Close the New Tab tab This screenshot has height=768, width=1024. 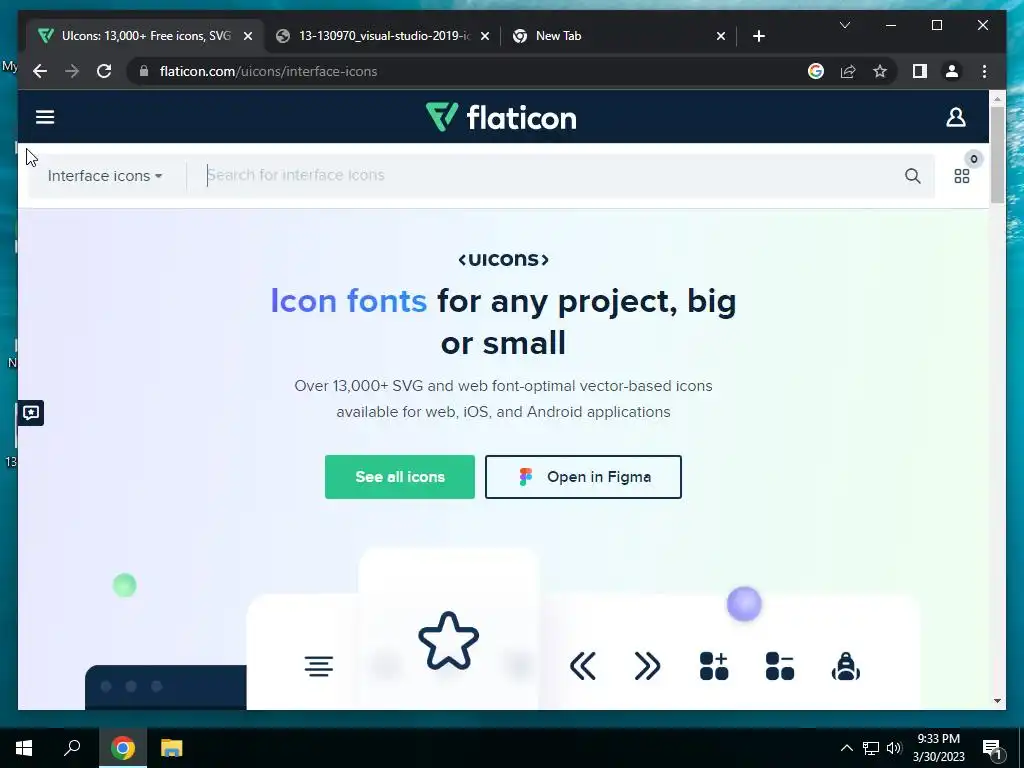point(720,36)
